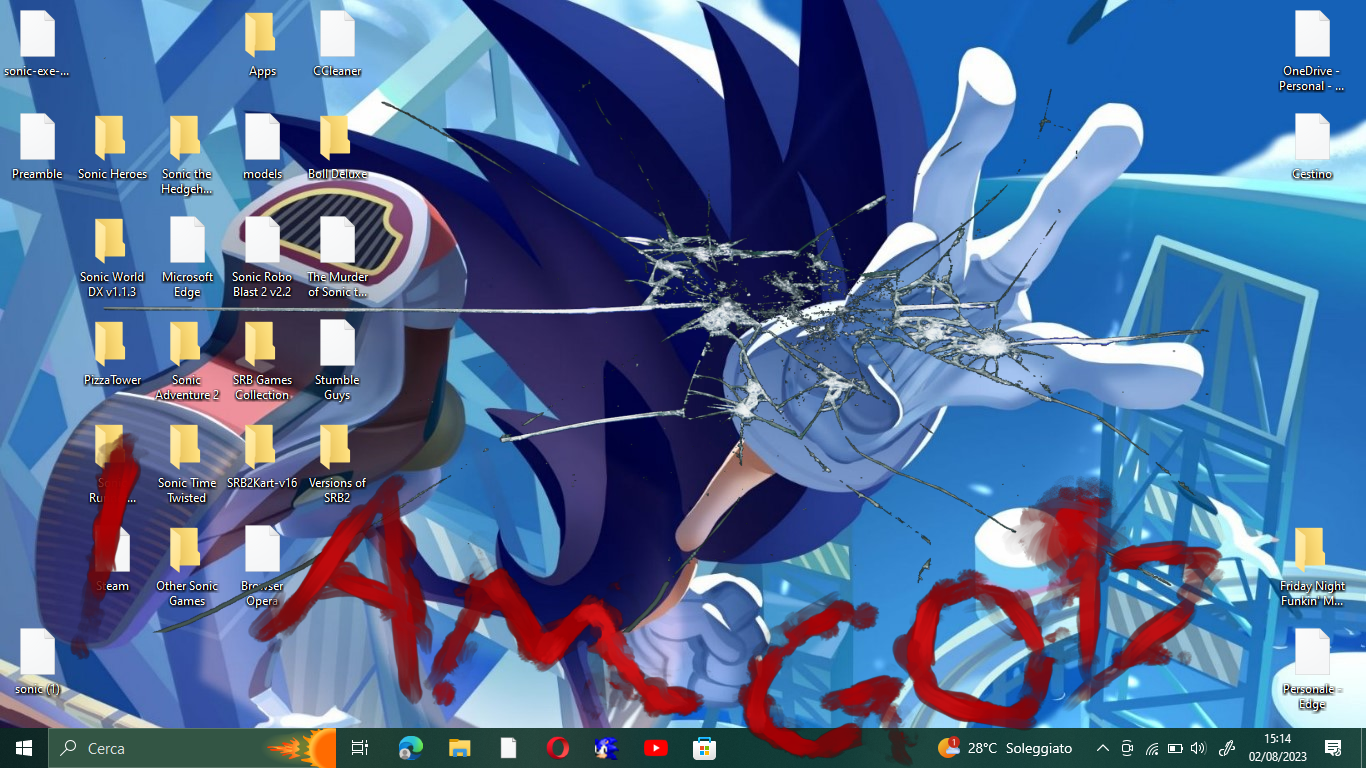The image size is (1366, 768).
Task: Open YouTube from the taskbar
Action: [655, 748]
